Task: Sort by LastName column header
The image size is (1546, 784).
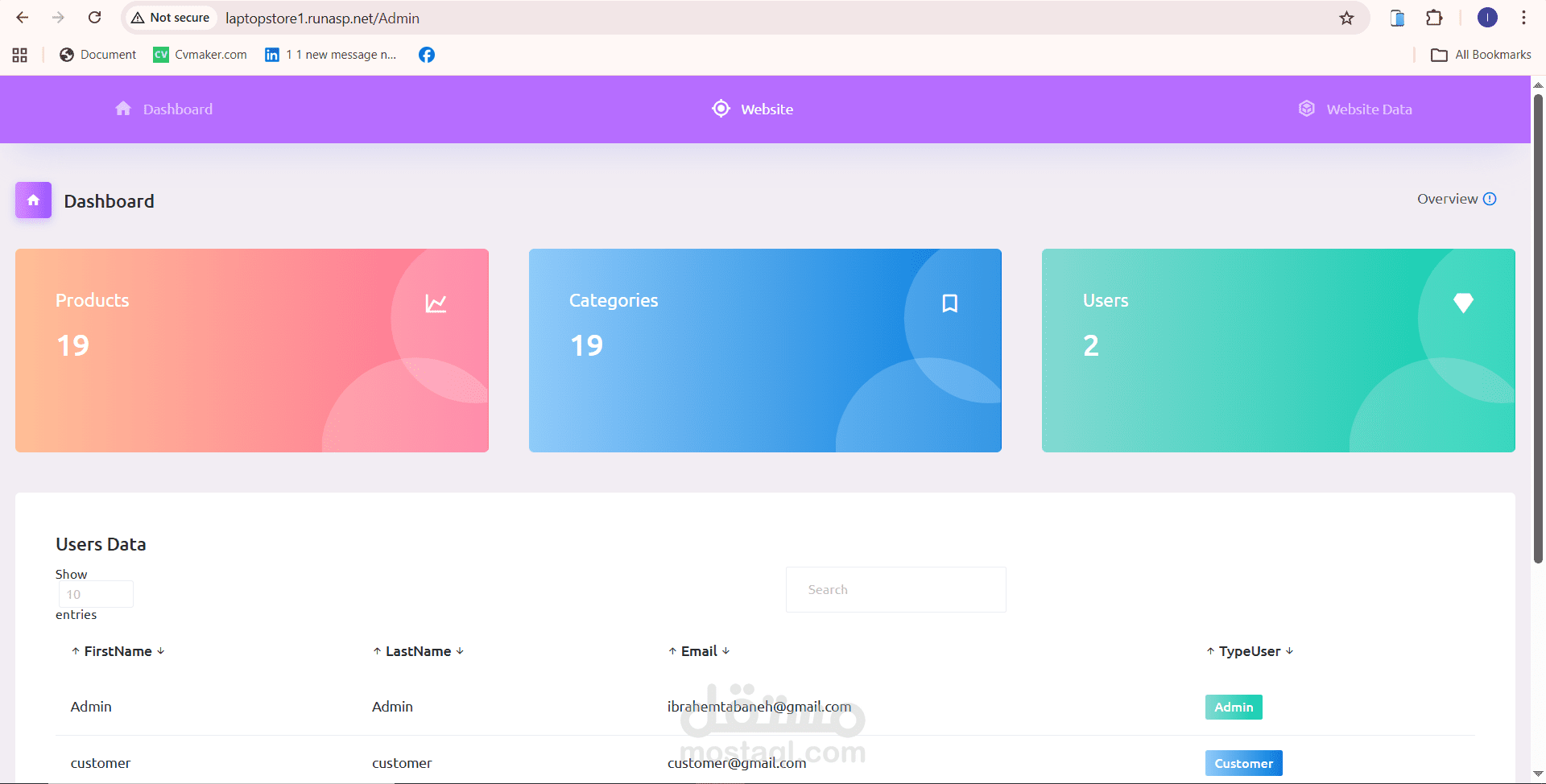Action: click(418, 651)
